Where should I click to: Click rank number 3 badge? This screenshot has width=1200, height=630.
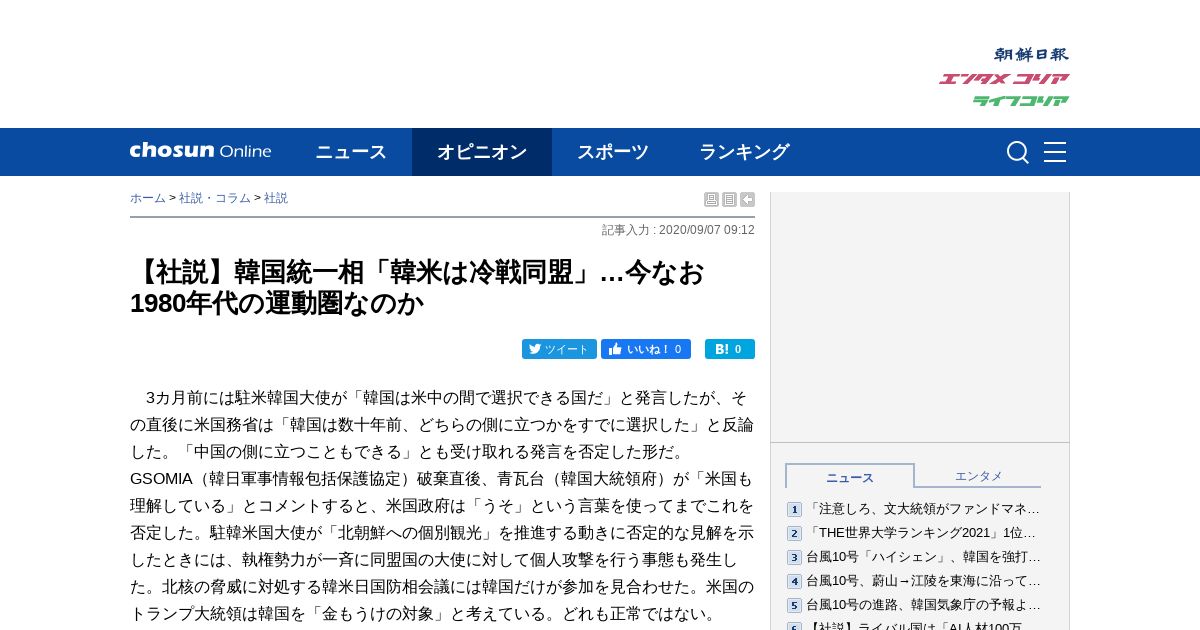pos(794,558)
